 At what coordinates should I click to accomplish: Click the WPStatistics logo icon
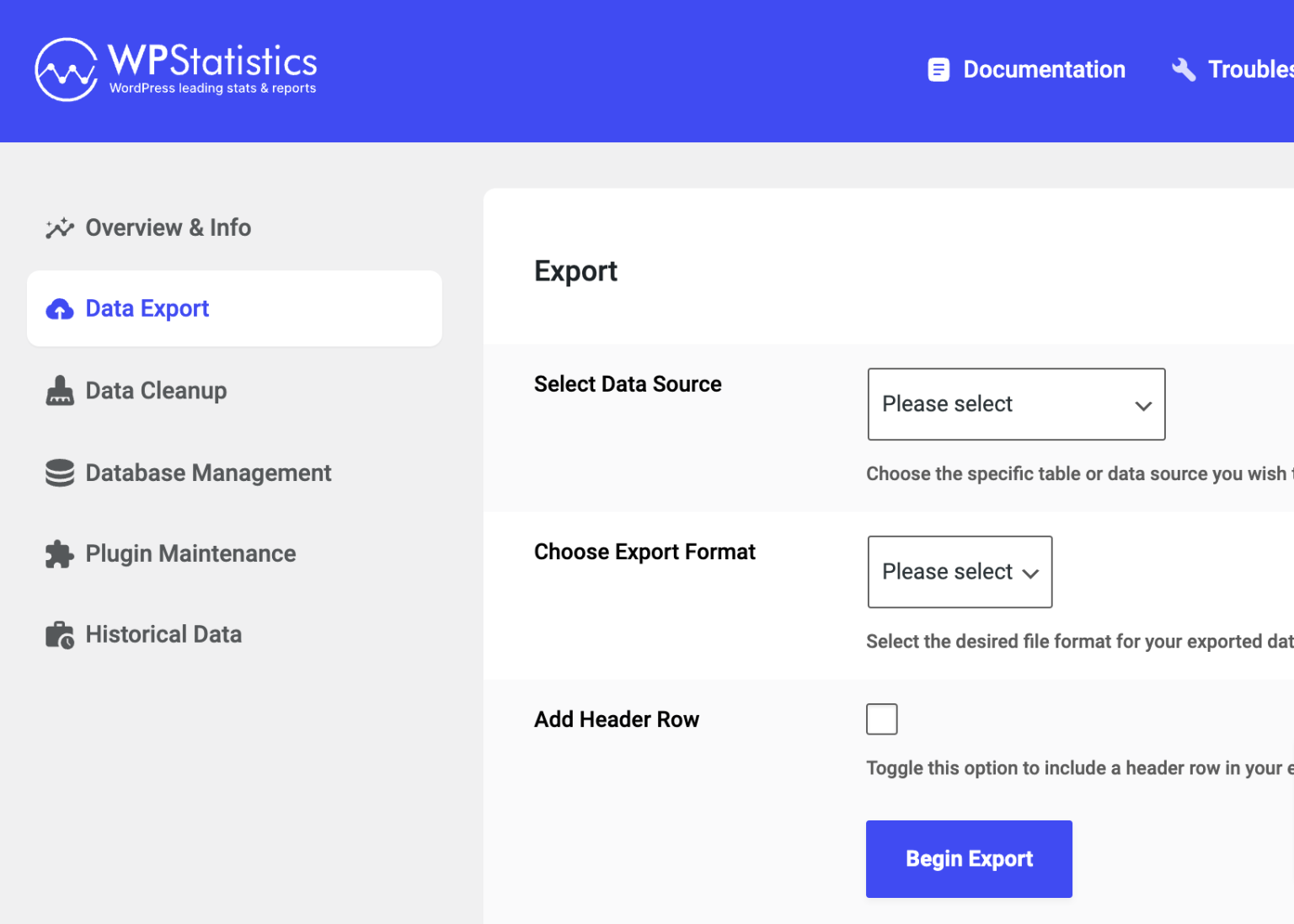click(66, 69)
